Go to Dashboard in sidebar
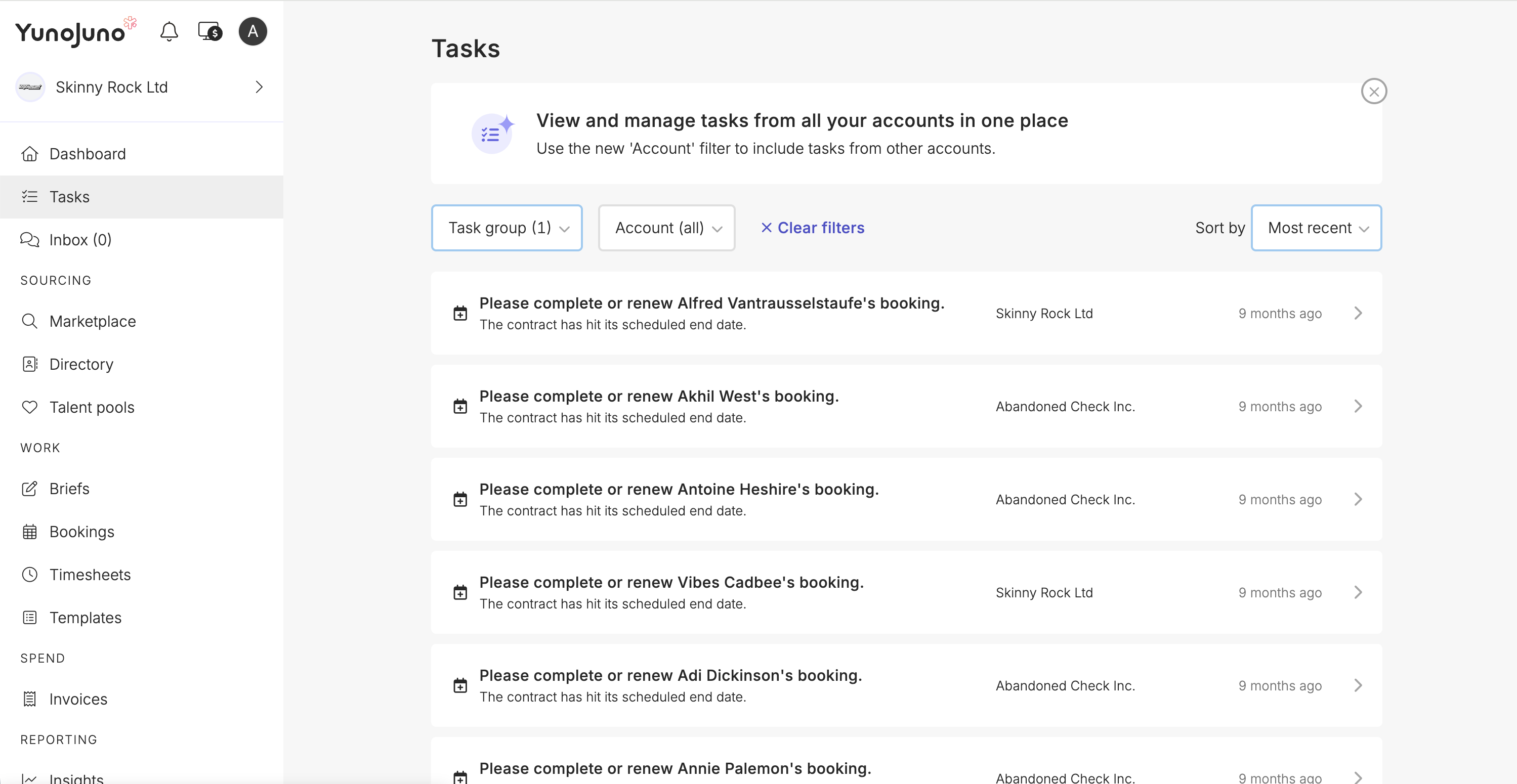Viewport: 1517px width, 784px height. 87,154
